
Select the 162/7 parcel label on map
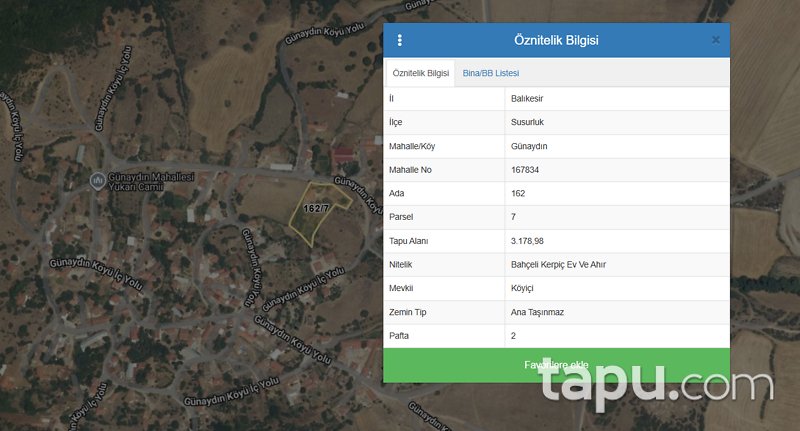point(316,208)
